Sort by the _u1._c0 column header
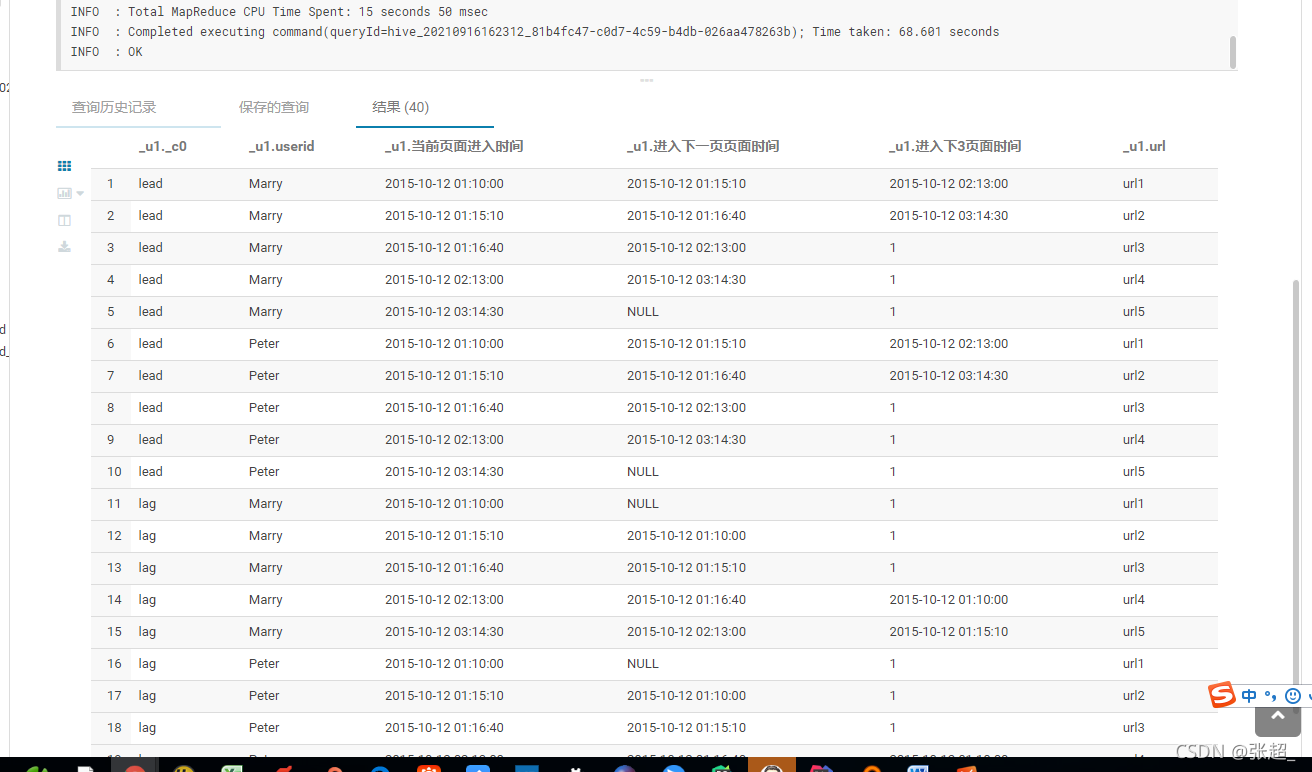This screenshot has width=1312, height=772. [163, 146]
